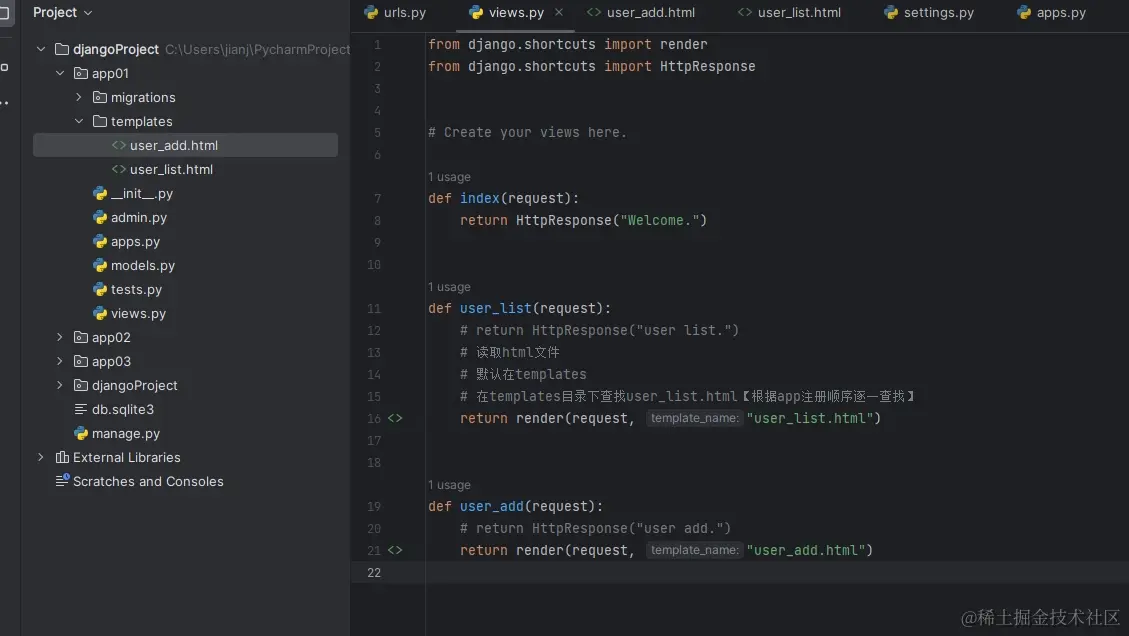The image size is (1129, 636).
Task: Click template gutter icon on line 16
Action: tap(395, 418)
